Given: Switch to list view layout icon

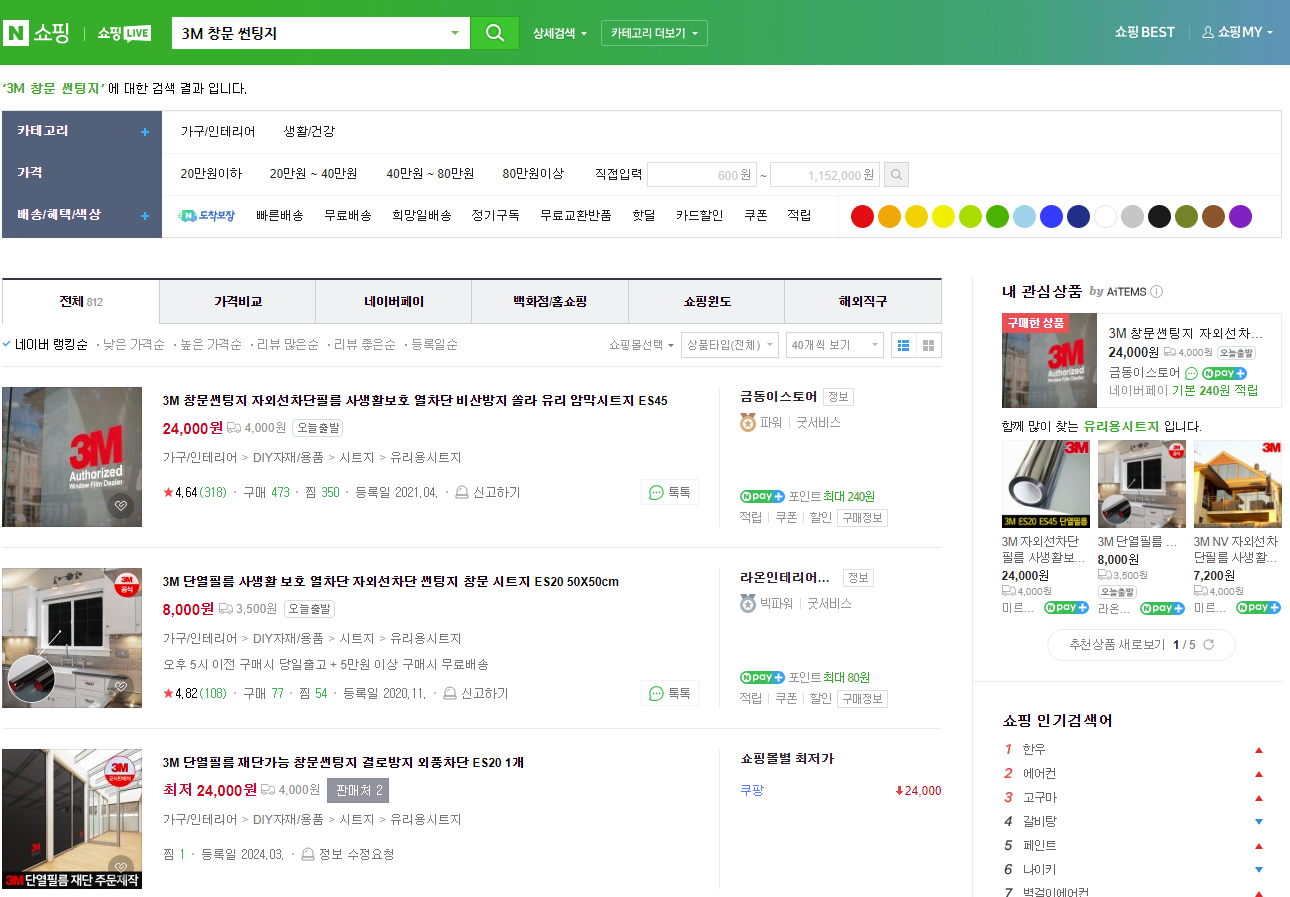Looking at the screenshot, I should tap(904, 345).
